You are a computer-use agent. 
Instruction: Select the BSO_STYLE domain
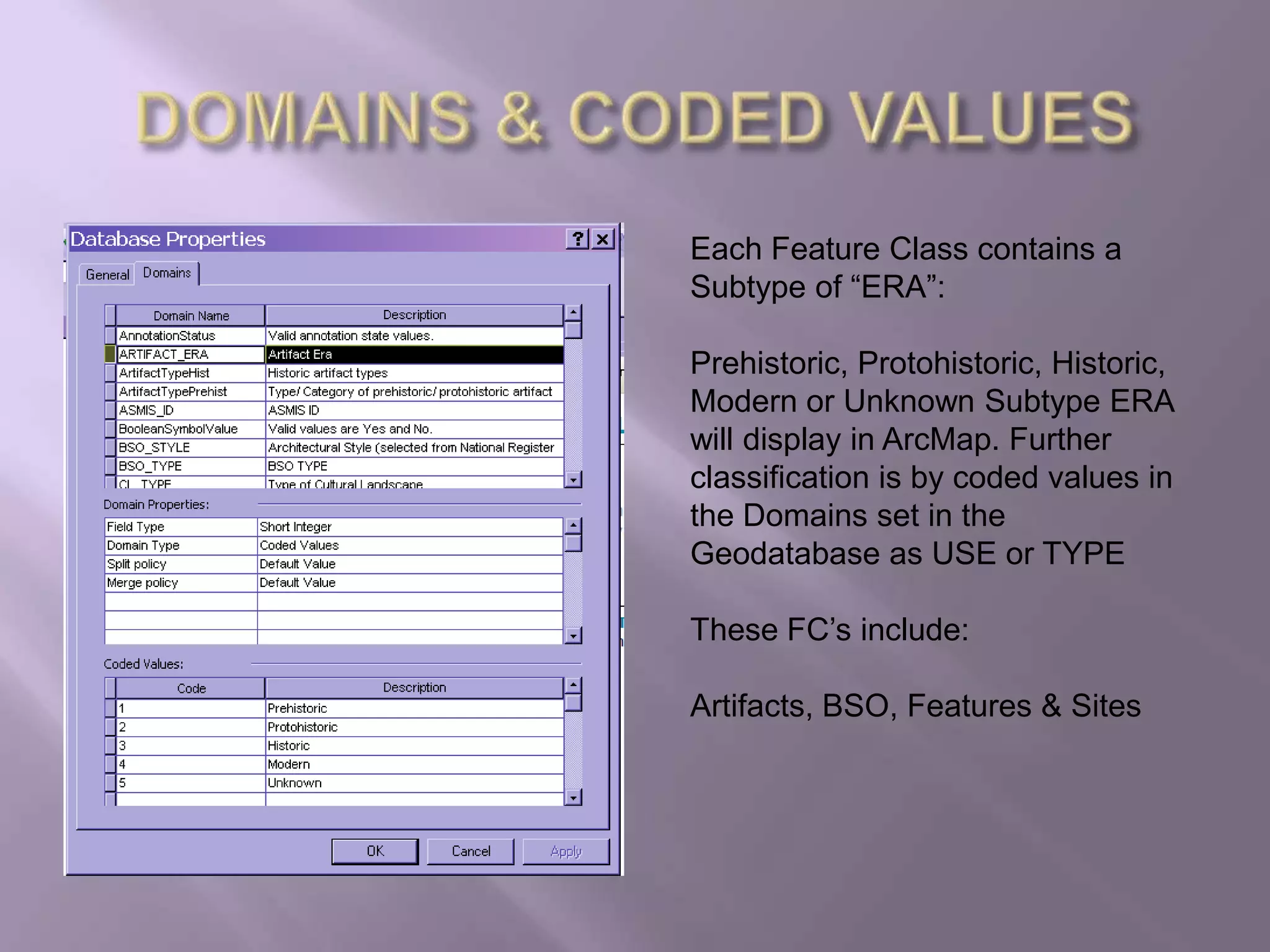click(x=190, y=447)
